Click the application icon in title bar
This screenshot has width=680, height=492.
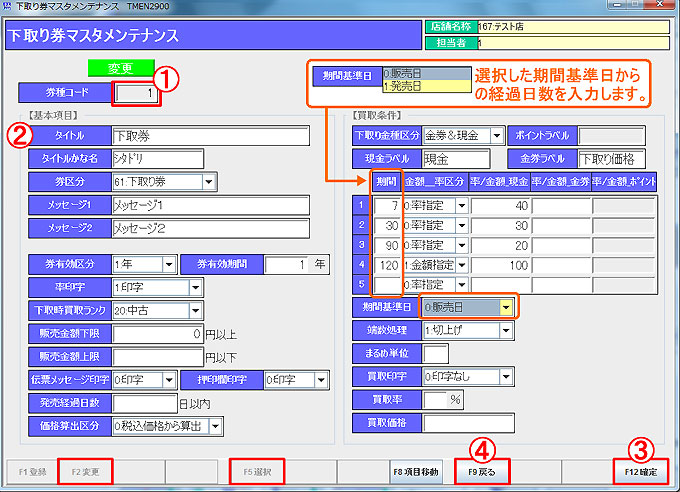tap(7, 6)
